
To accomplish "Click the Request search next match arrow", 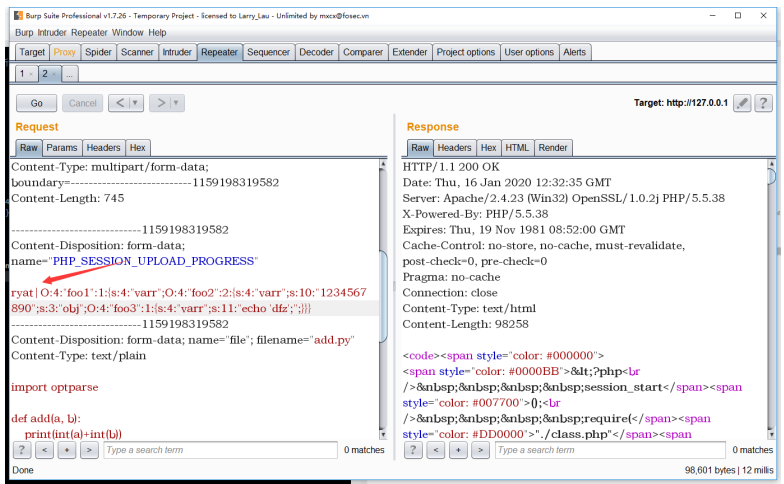I will (x=88, y=450).
